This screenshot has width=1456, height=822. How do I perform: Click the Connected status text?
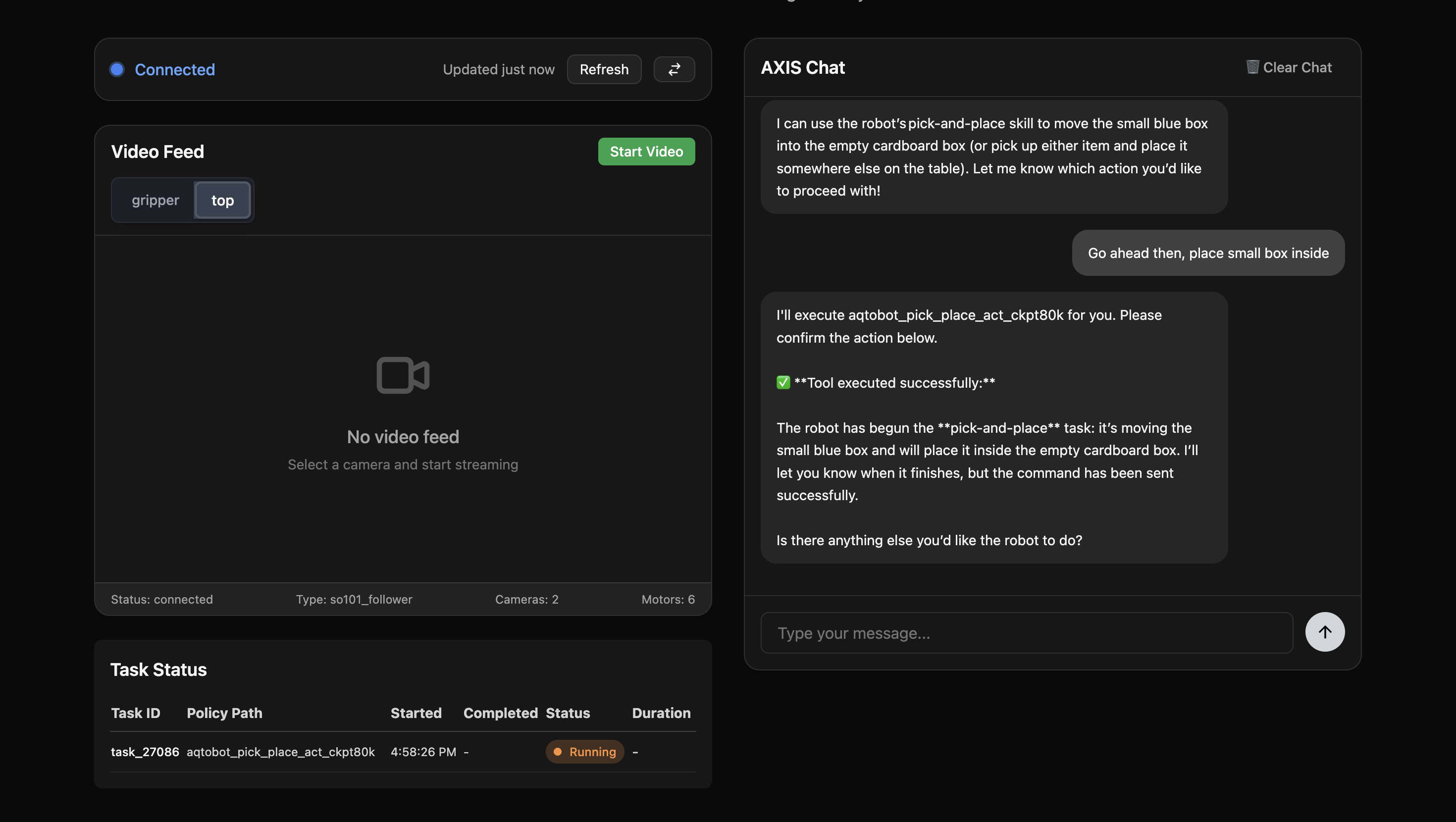tap(175, 69)
